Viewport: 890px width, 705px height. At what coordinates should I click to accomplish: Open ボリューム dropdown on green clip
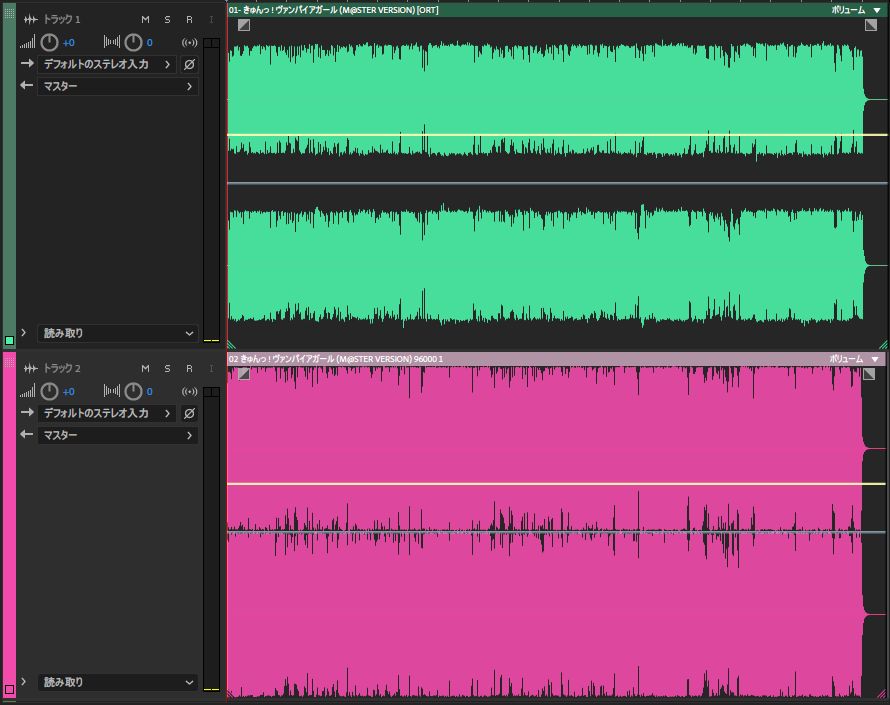856,10
